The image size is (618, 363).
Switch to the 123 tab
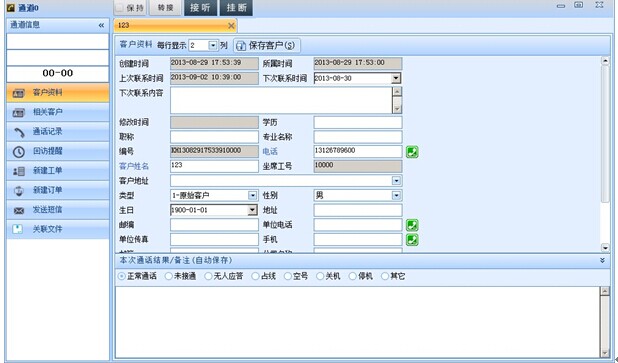click(175, 26)
